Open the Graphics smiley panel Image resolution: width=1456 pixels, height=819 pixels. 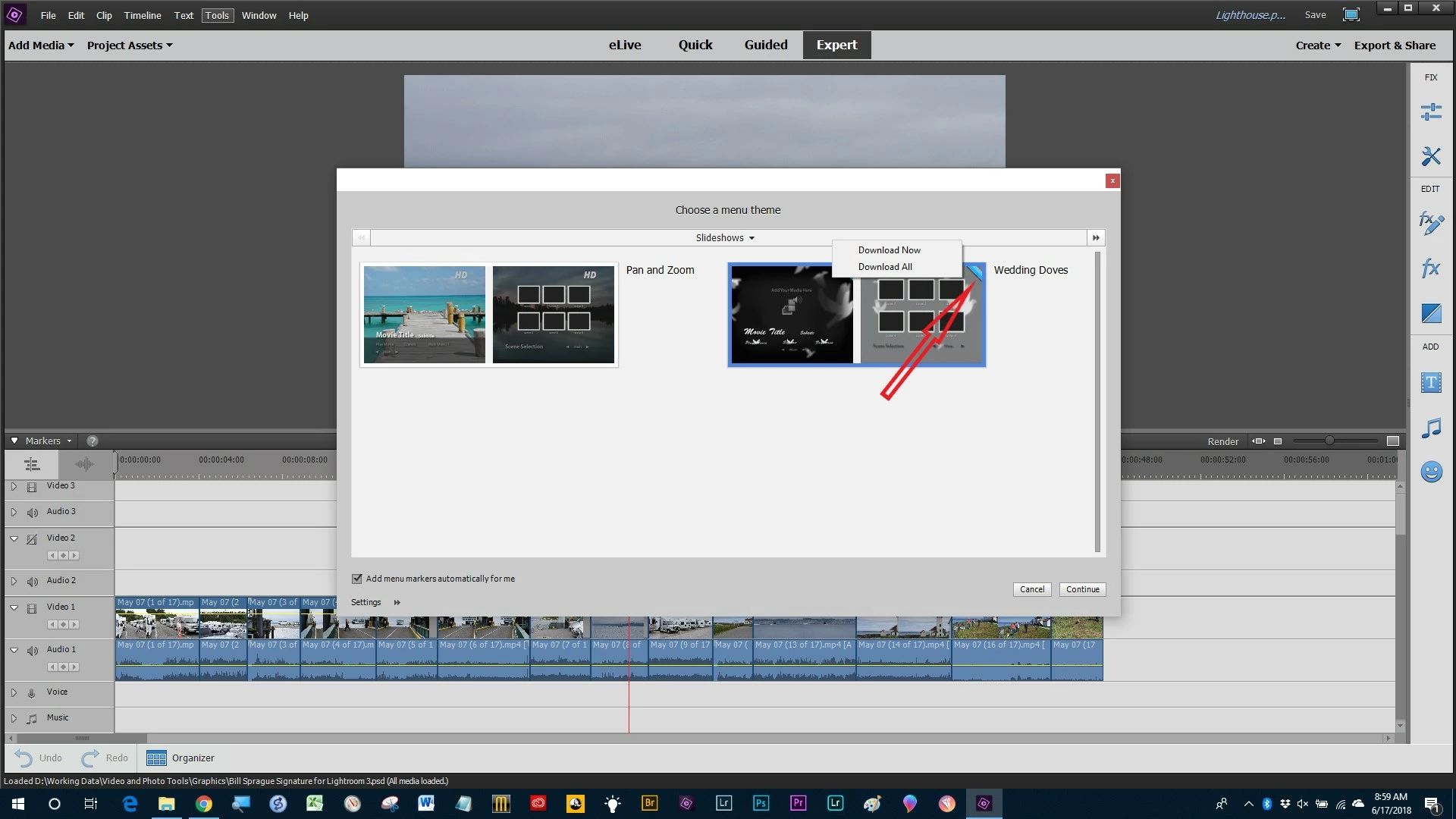(x=1430, y=472)
